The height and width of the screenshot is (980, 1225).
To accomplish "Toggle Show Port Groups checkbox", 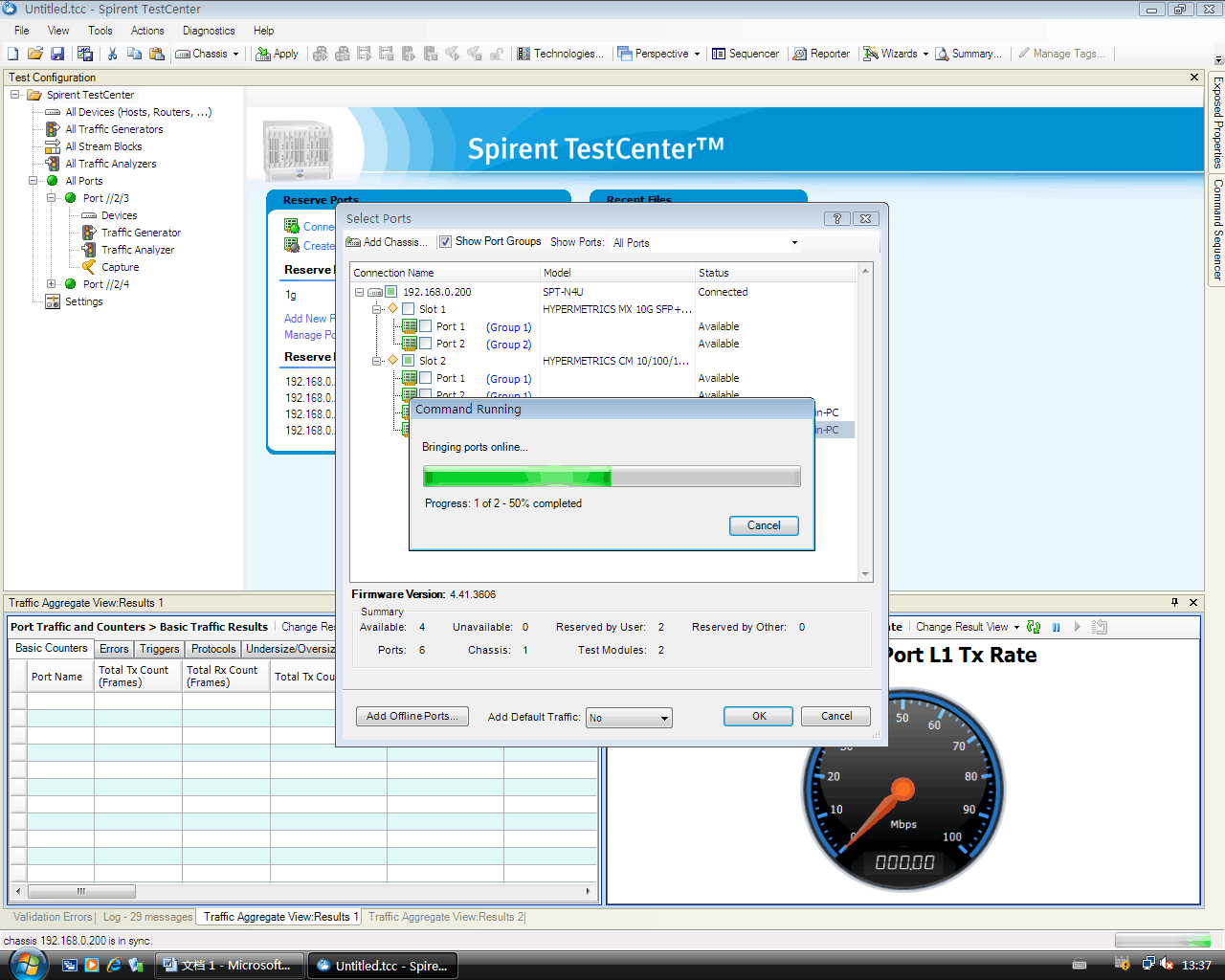I will coord(445,242).
